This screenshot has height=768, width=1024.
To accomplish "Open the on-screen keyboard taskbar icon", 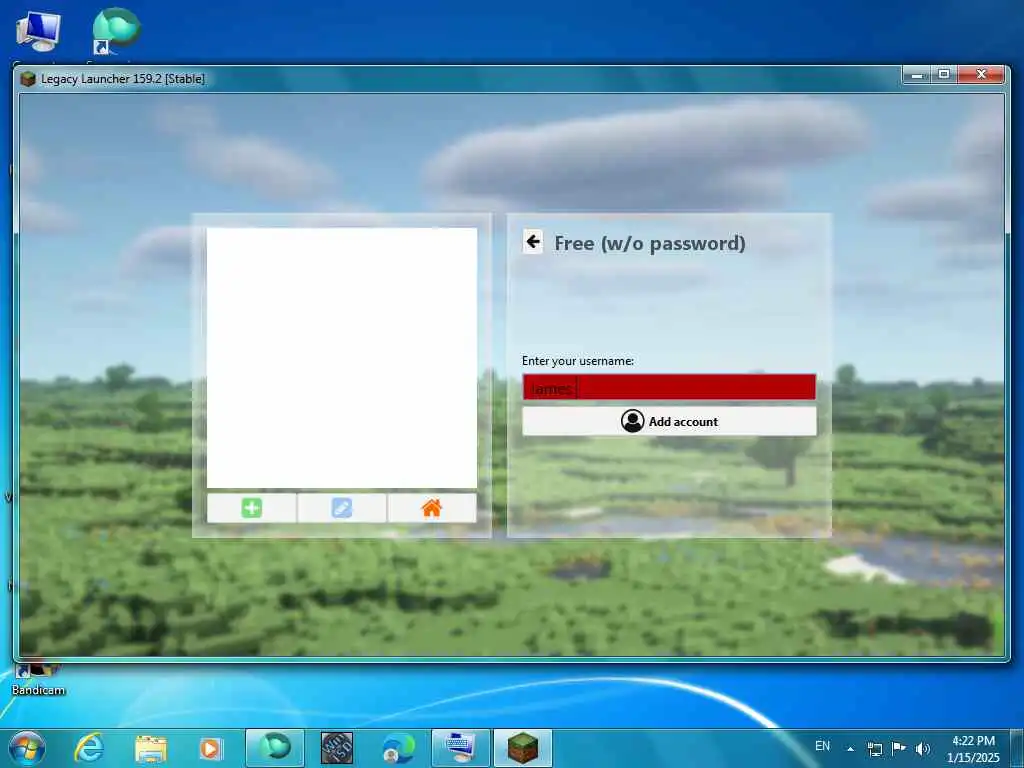I will coord(460,748).
